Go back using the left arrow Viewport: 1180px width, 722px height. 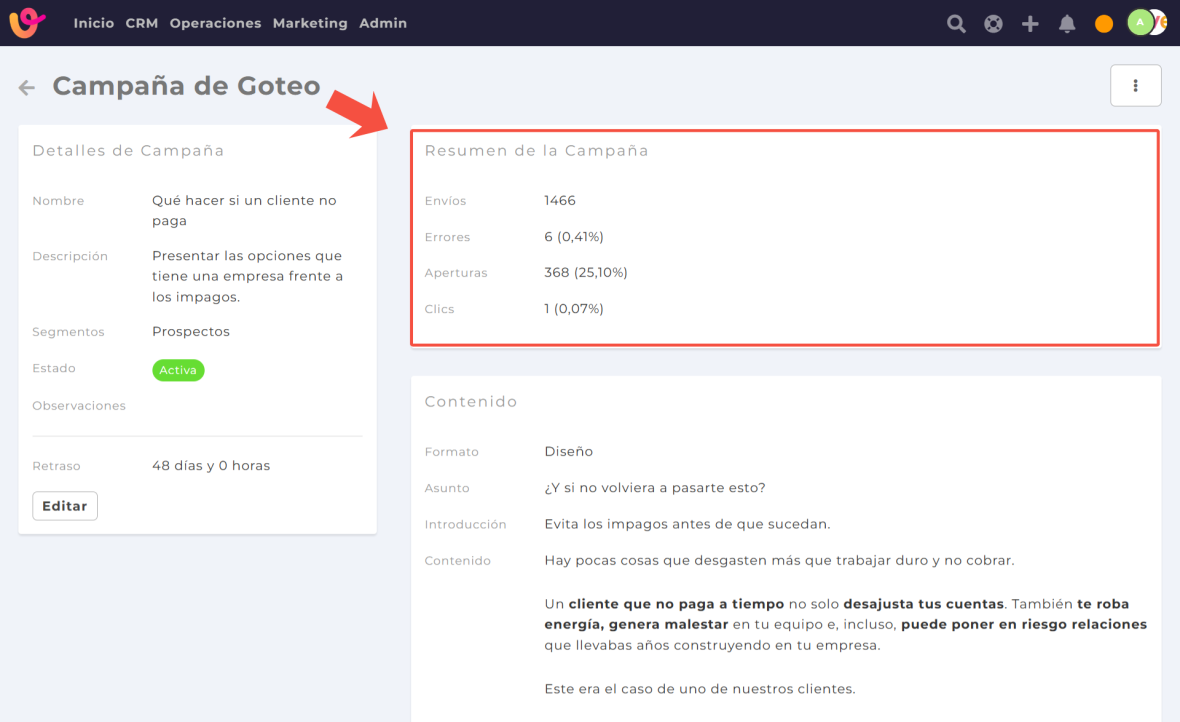click(27, 88)
